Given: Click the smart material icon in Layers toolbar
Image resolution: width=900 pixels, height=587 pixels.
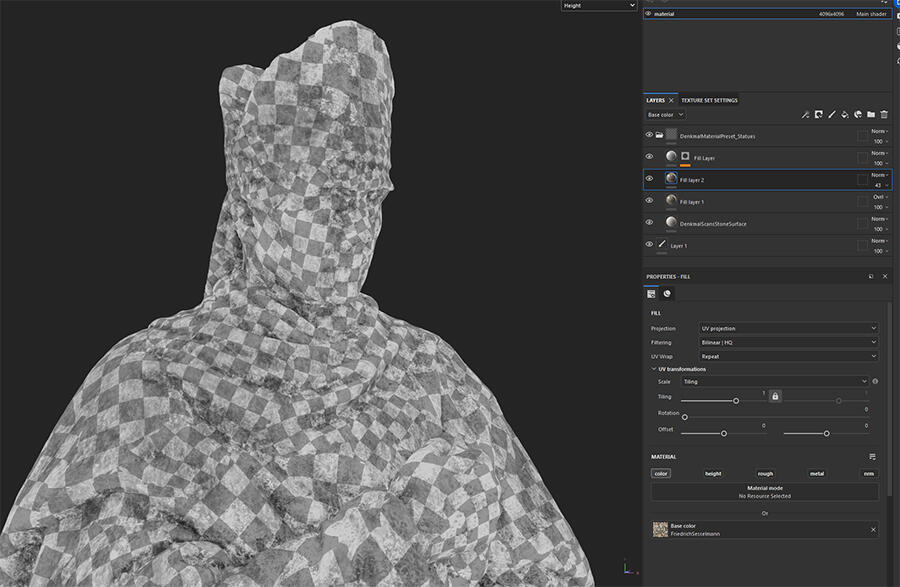Looking at the screenshot, I should click(858, 115).
